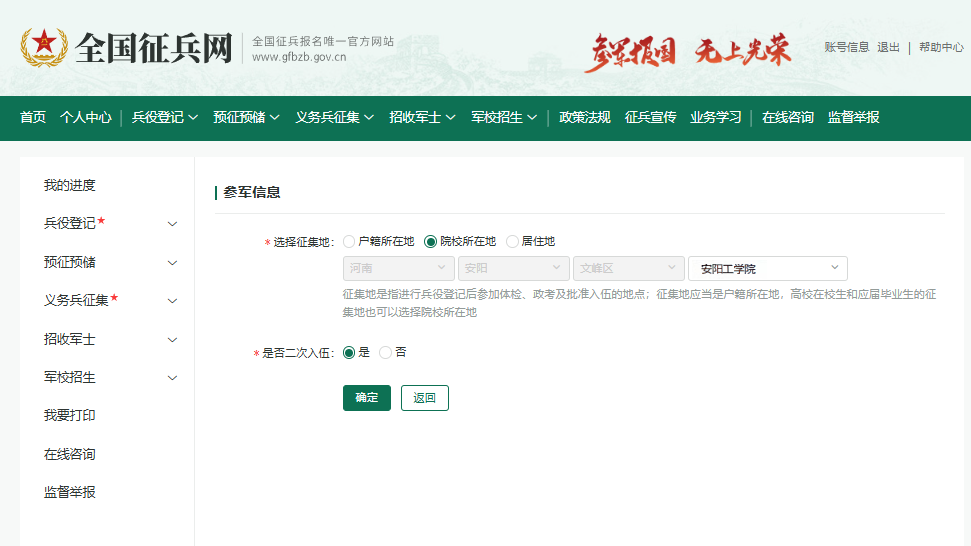971x546 pixels.
Task: Click the national emblem logo icon
Action: [x=44, y=47]
